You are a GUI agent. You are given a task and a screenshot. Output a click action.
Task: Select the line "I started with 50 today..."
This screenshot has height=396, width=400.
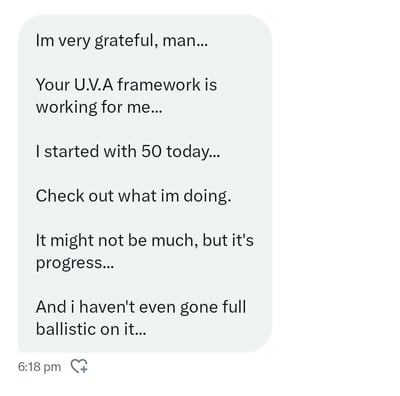pyautogui.click(x=128, y=152)
